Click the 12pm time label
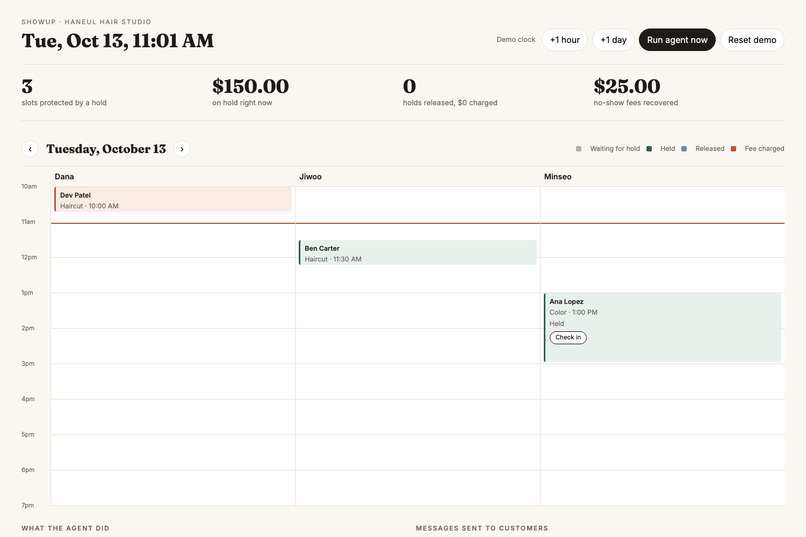Viewport: 806px width, 537px height. (x=29, y=257)
